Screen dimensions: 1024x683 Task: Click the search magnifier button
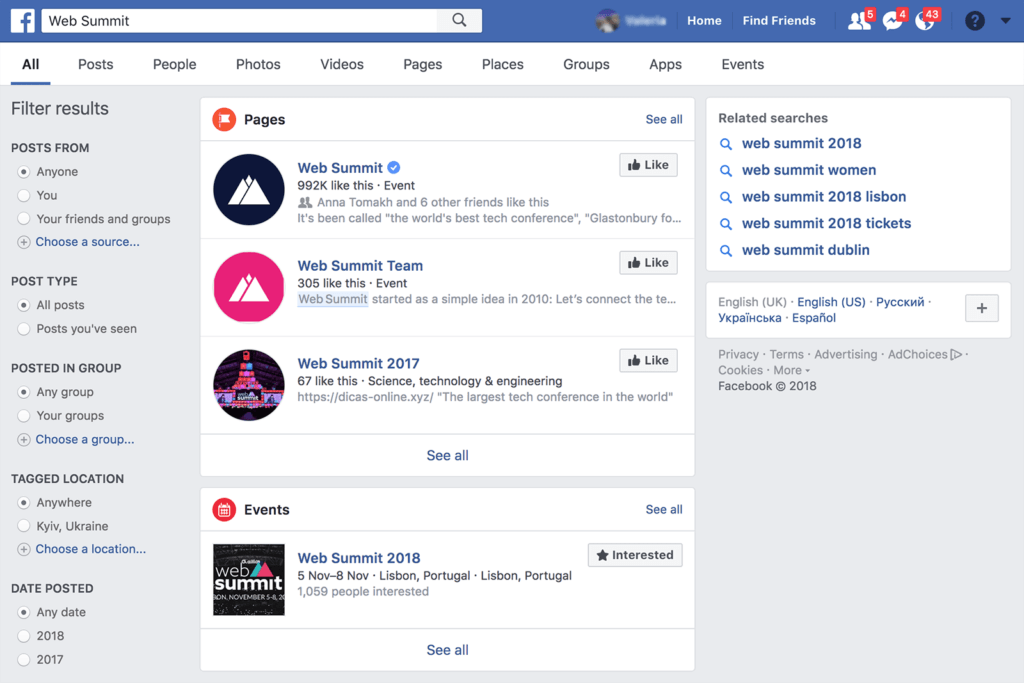pyautogui.click(x=460, y=20)
